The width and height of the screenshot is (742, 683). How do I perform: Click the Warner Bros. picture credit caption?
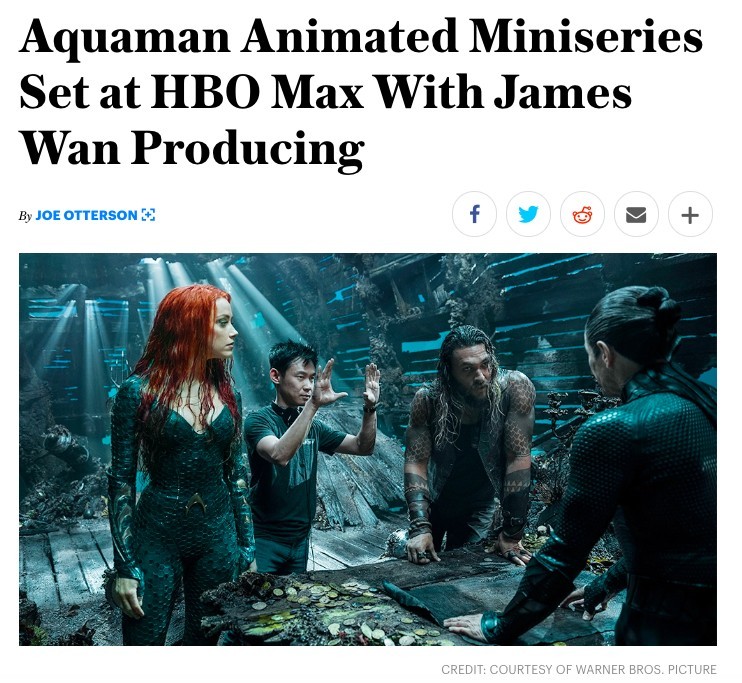[x=579, y=670]
